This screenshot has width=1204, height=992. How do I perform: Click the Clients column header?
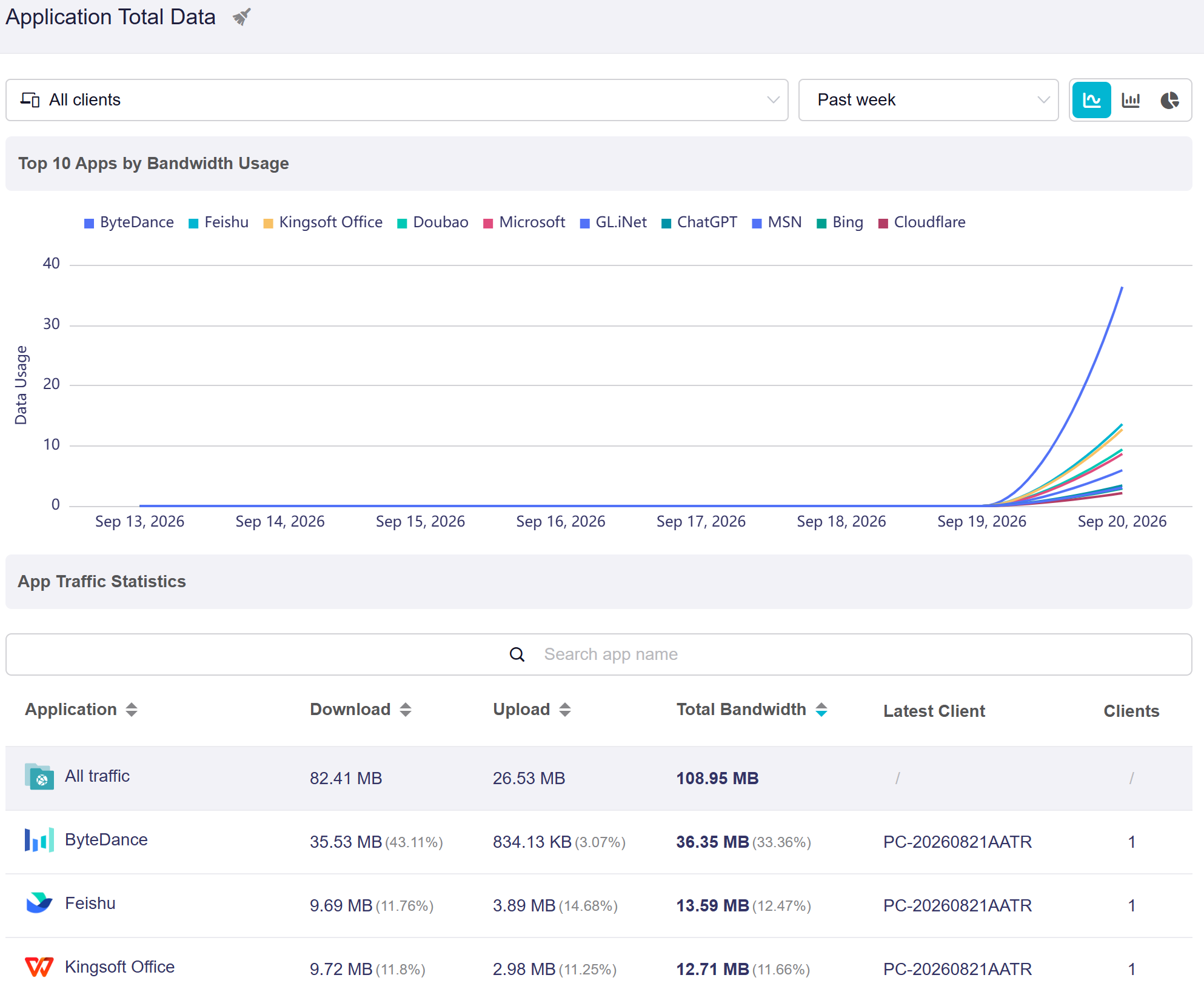click(x=1131, y=711)
